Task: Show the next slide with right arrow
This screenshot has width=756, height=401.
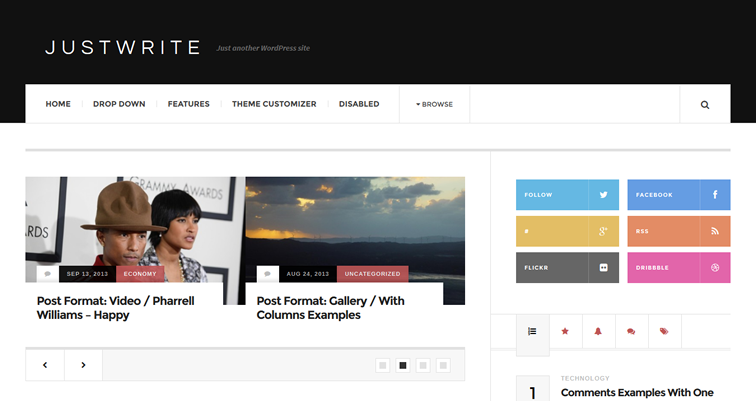Action: point(83,365)
